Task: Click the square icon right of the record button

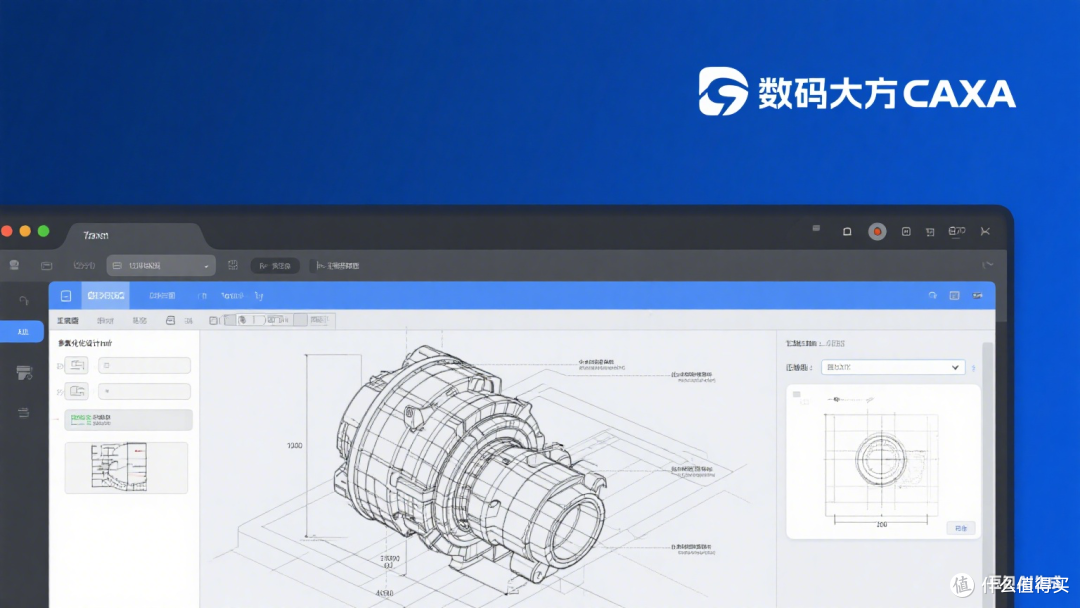Action: 906,231
